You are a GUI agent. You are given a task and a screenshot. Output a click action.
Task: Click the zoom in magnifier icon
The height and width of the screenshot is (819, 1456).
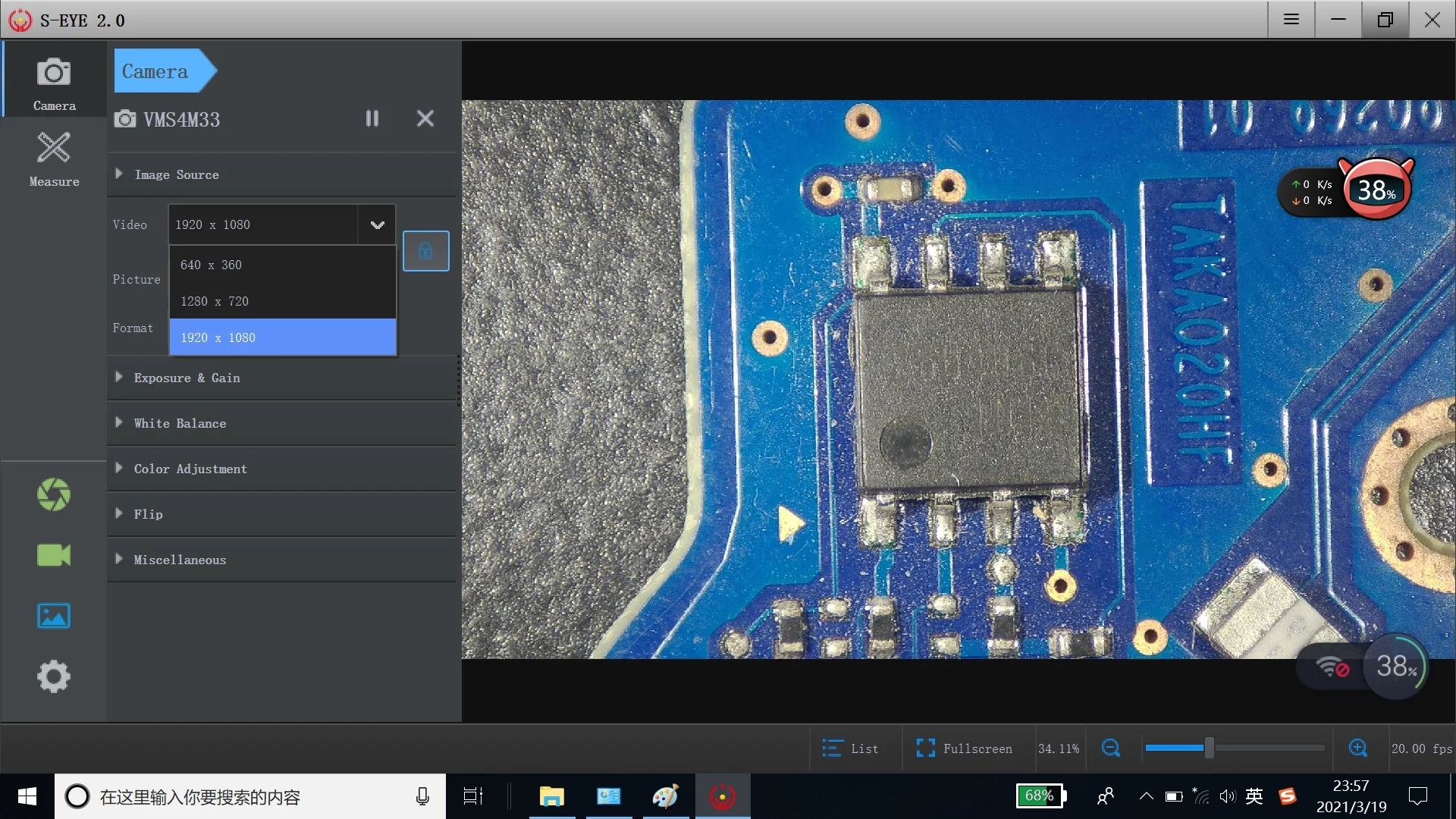coord(1358,748)
